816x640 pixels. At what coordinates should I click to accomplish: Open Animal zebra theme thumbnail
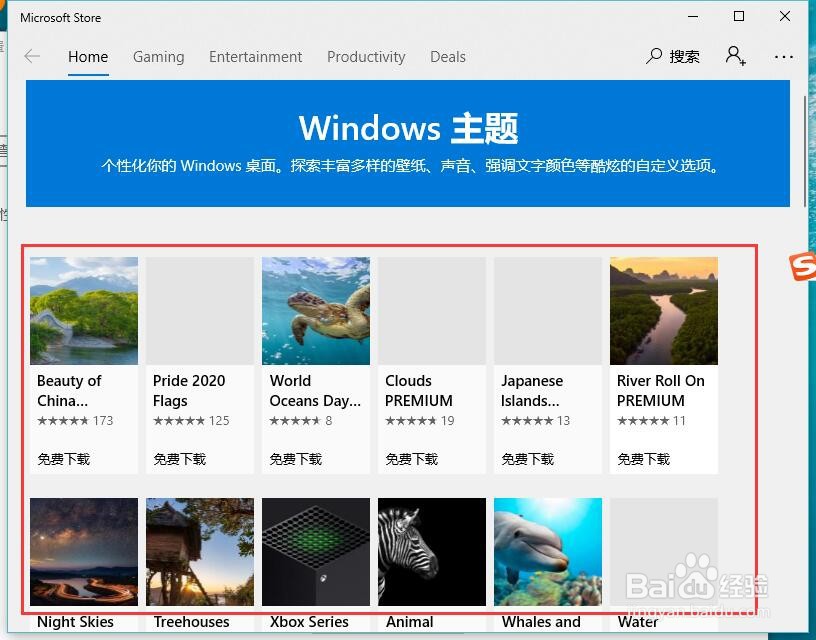pyautogui.click(x=432, y=552)
